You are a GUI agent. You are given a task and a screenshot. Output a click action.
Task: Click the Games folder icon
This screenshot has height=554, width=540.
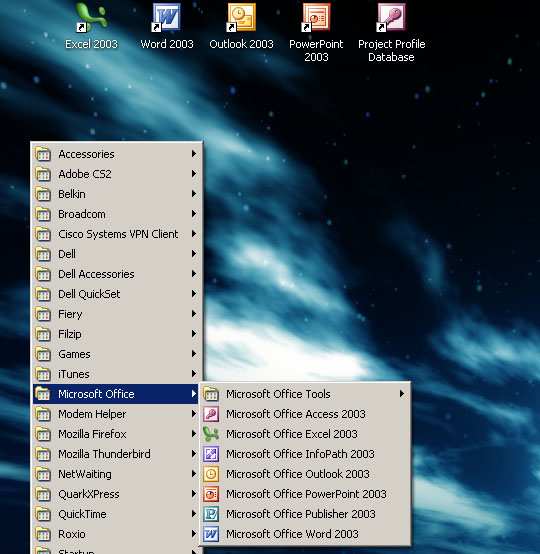(43, 354)
